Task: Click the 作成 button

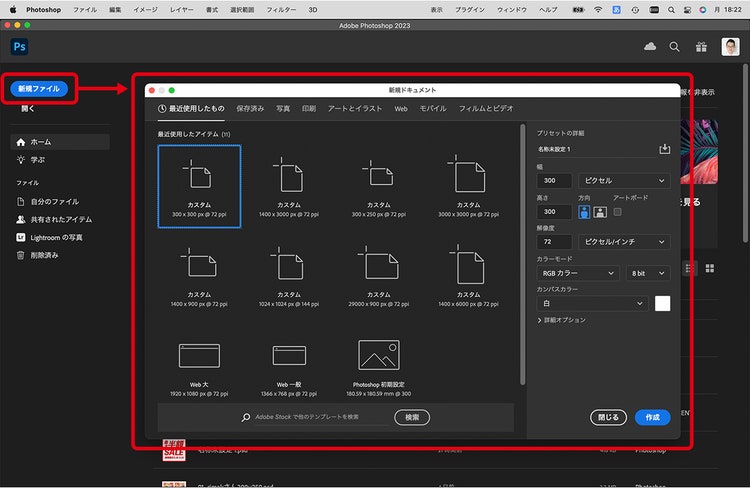Action: (x=652, y=417)
